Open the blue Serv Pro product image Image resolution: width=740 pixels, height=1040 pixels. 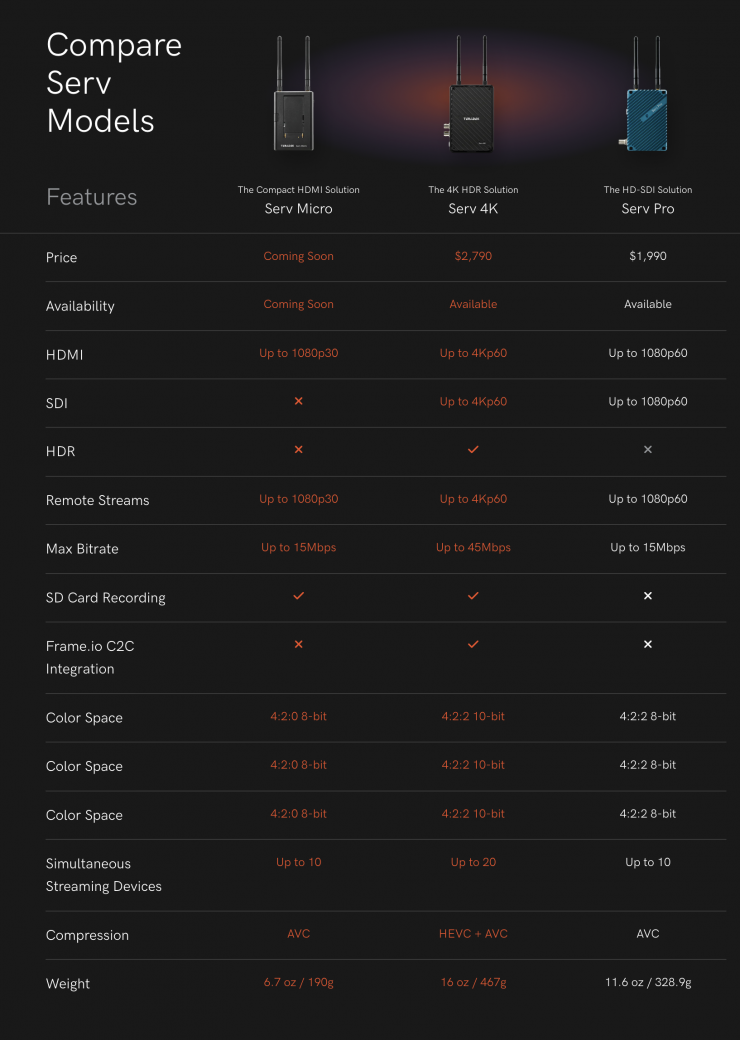[645, 100]
